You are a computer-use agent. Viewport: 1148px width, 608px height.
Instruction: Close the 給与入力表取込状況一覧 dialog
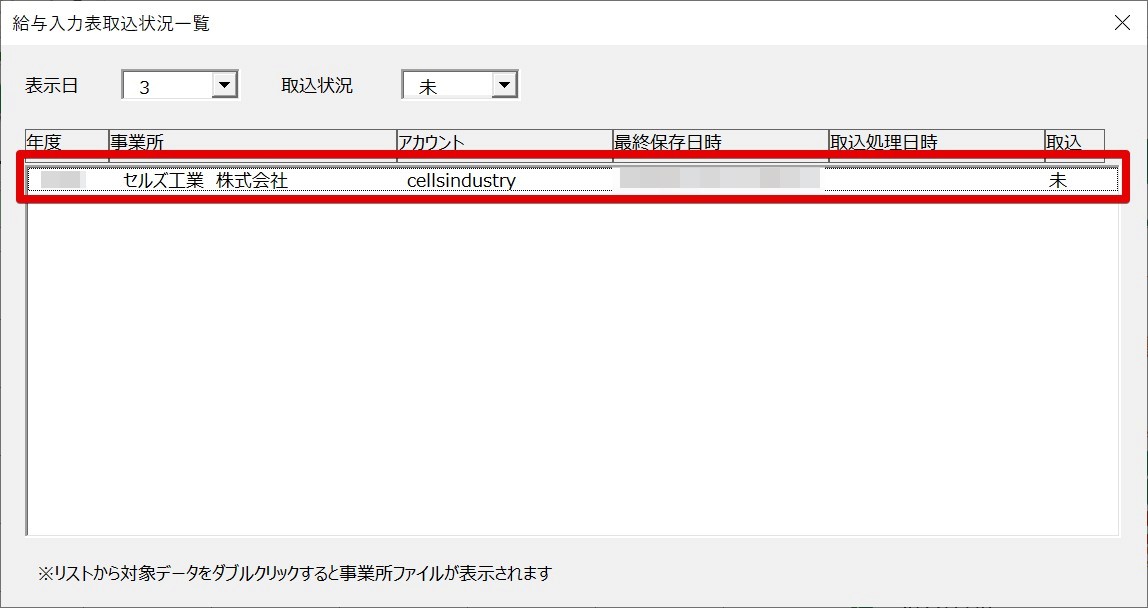point(1122,23)
